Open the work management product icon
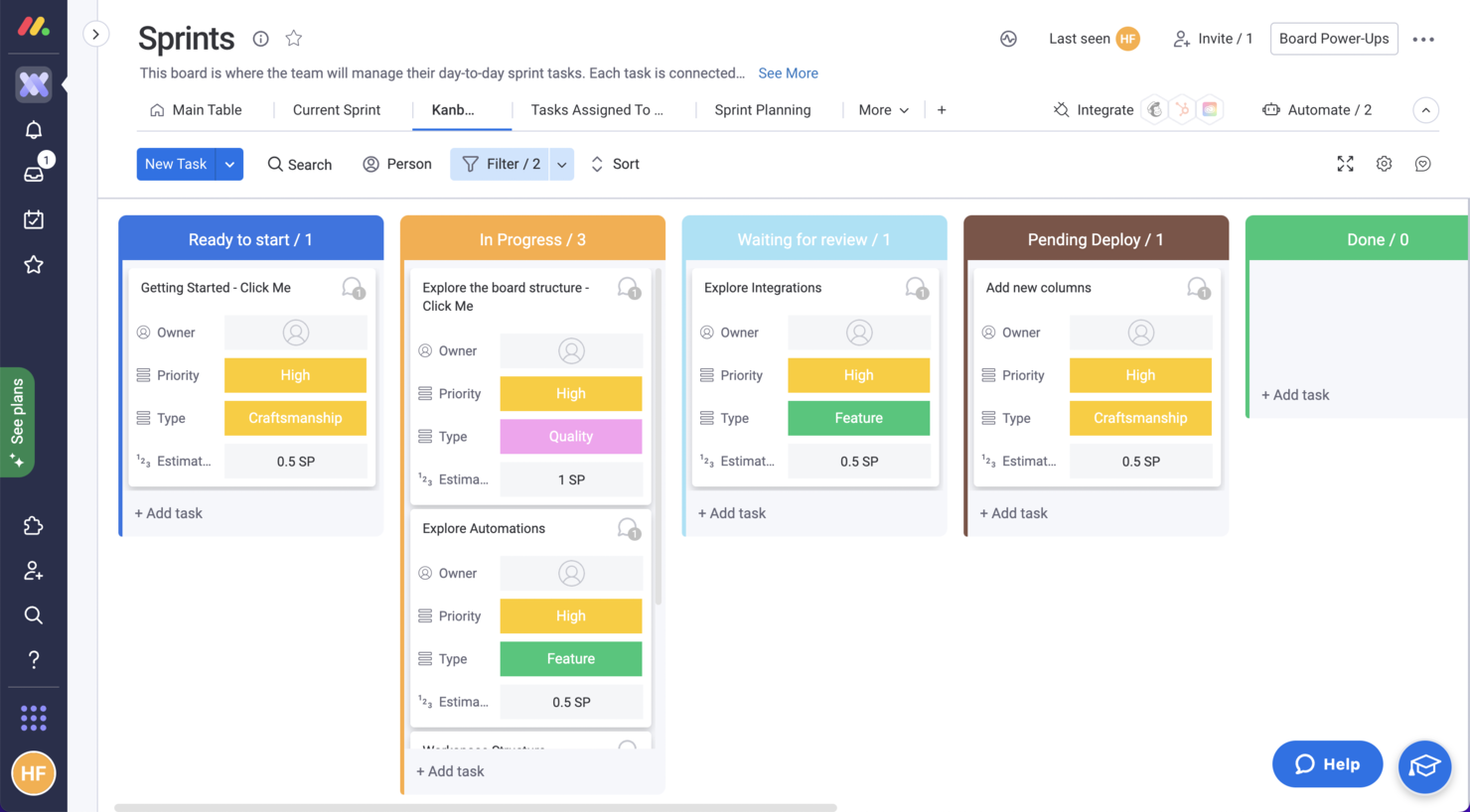Viewport: 1470px width, 812px height. (x=34, y=84)
